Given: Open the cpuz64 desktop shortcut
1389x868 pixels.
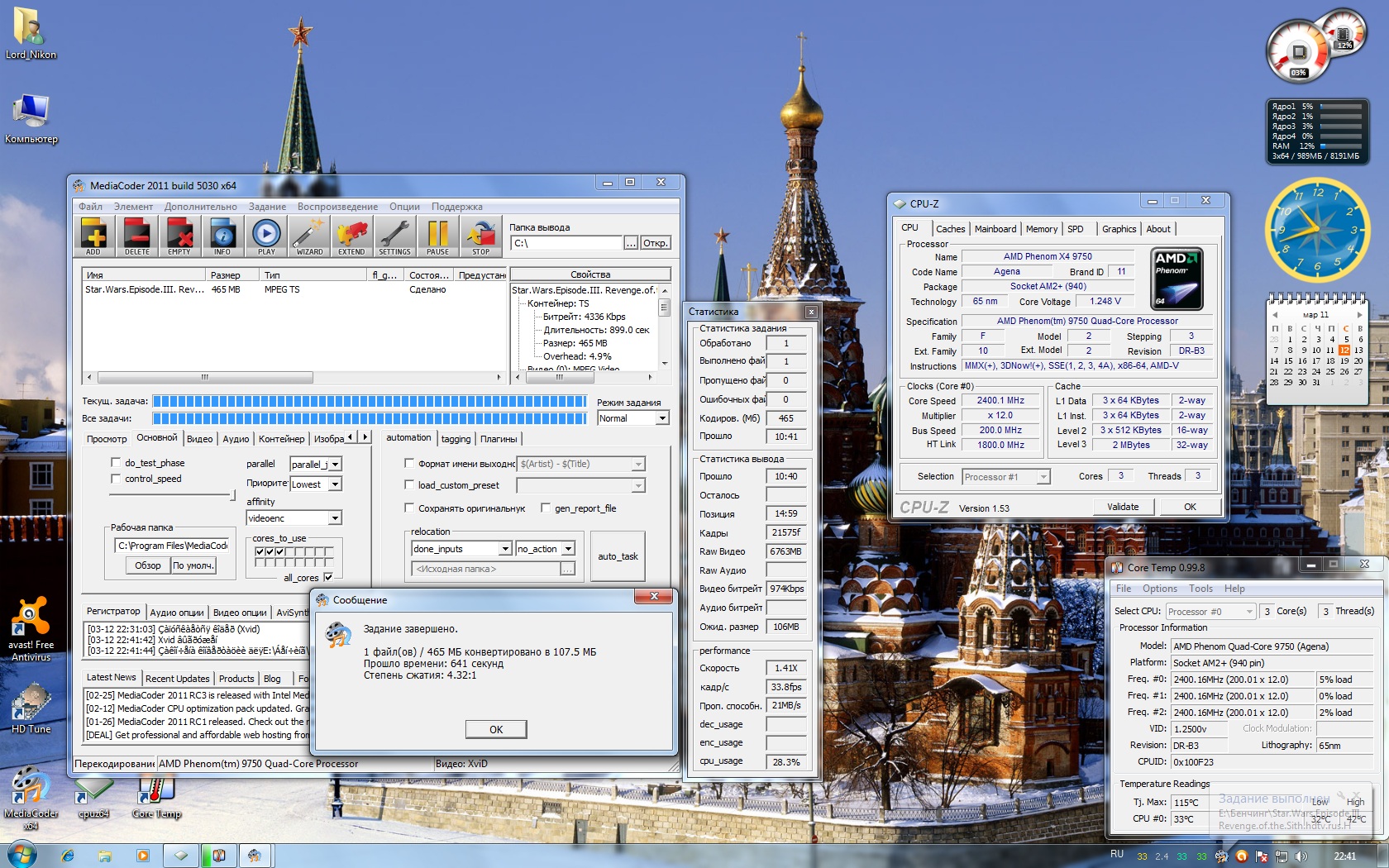Looking at the screenshot, I should (x=93, y=798).
